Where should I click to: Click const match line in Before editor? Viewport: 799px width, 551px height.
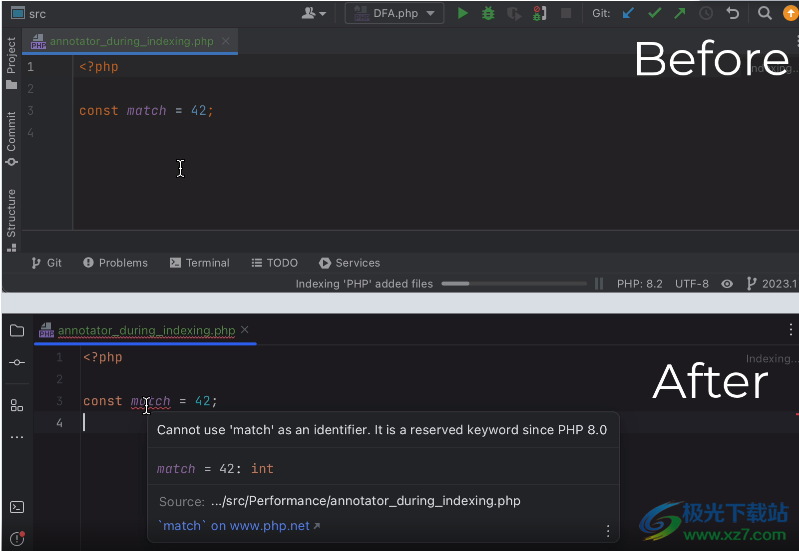click(x=146, y=111)
